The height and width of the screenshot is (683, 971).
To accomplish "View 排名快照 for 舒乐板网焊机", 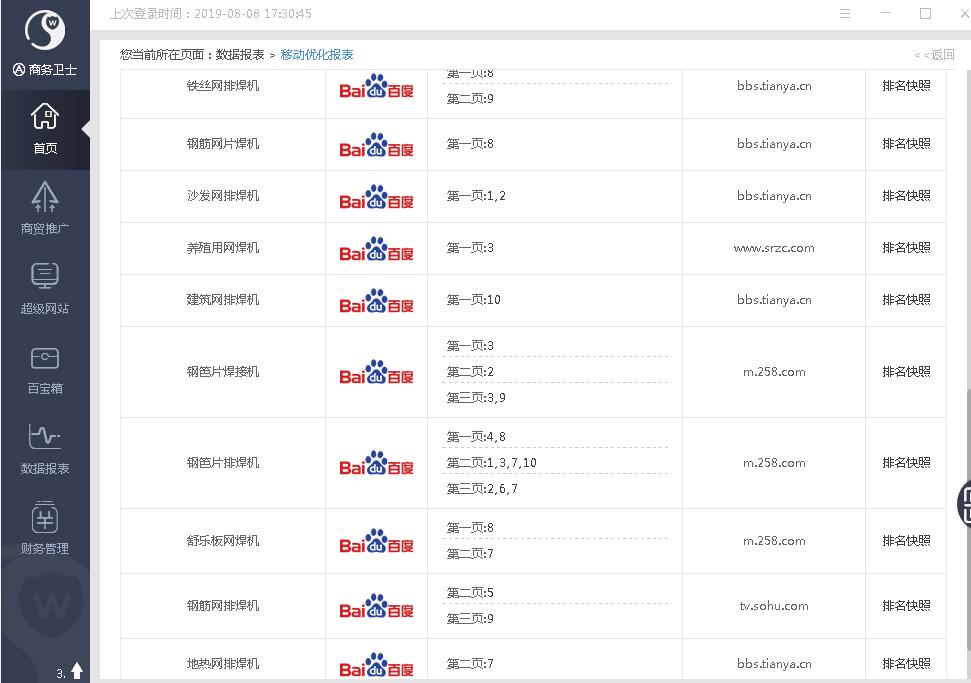I will pyautogui.click(x=906, y=541).
